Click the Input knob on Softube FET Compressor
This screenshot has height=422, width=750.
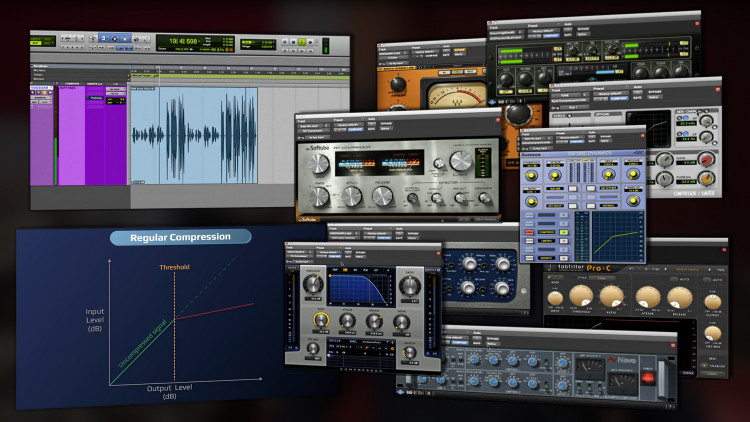(319, 163)
